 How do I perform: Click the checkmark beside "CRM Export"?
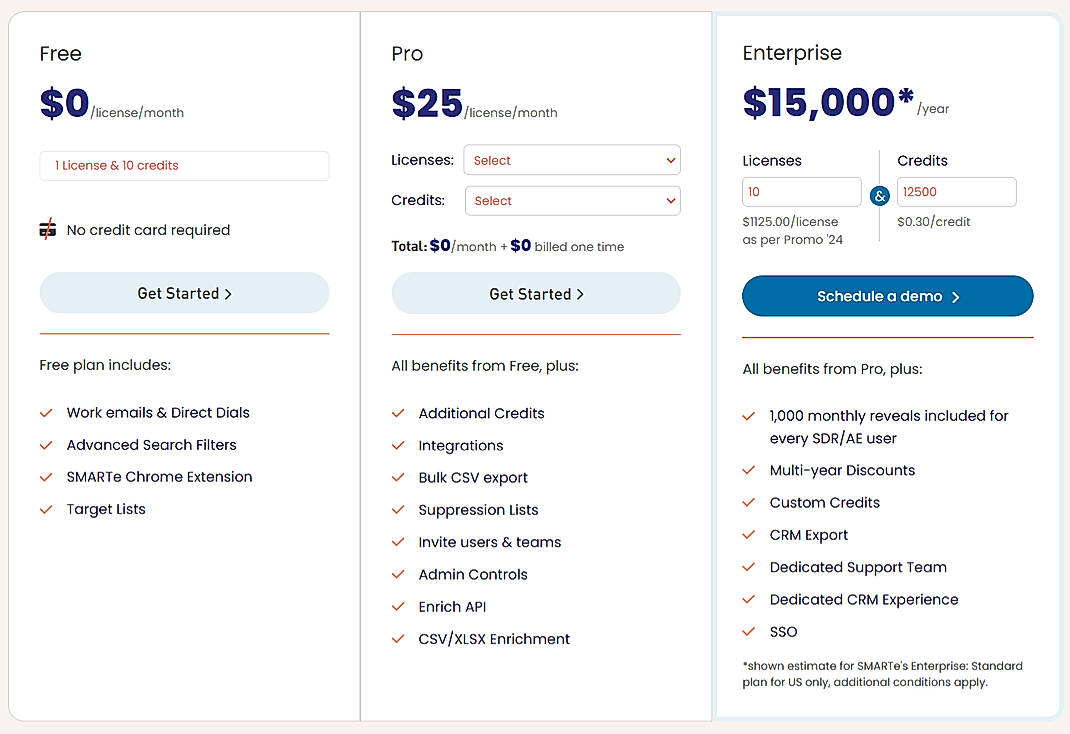click(749, 535)
